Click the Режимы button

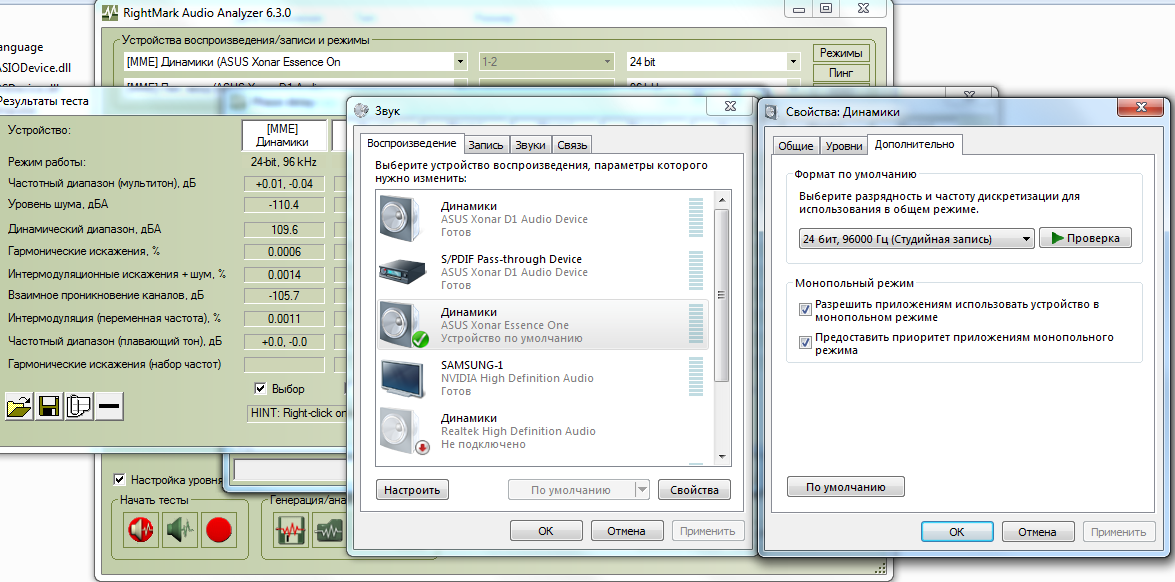(x=841, y=53)
